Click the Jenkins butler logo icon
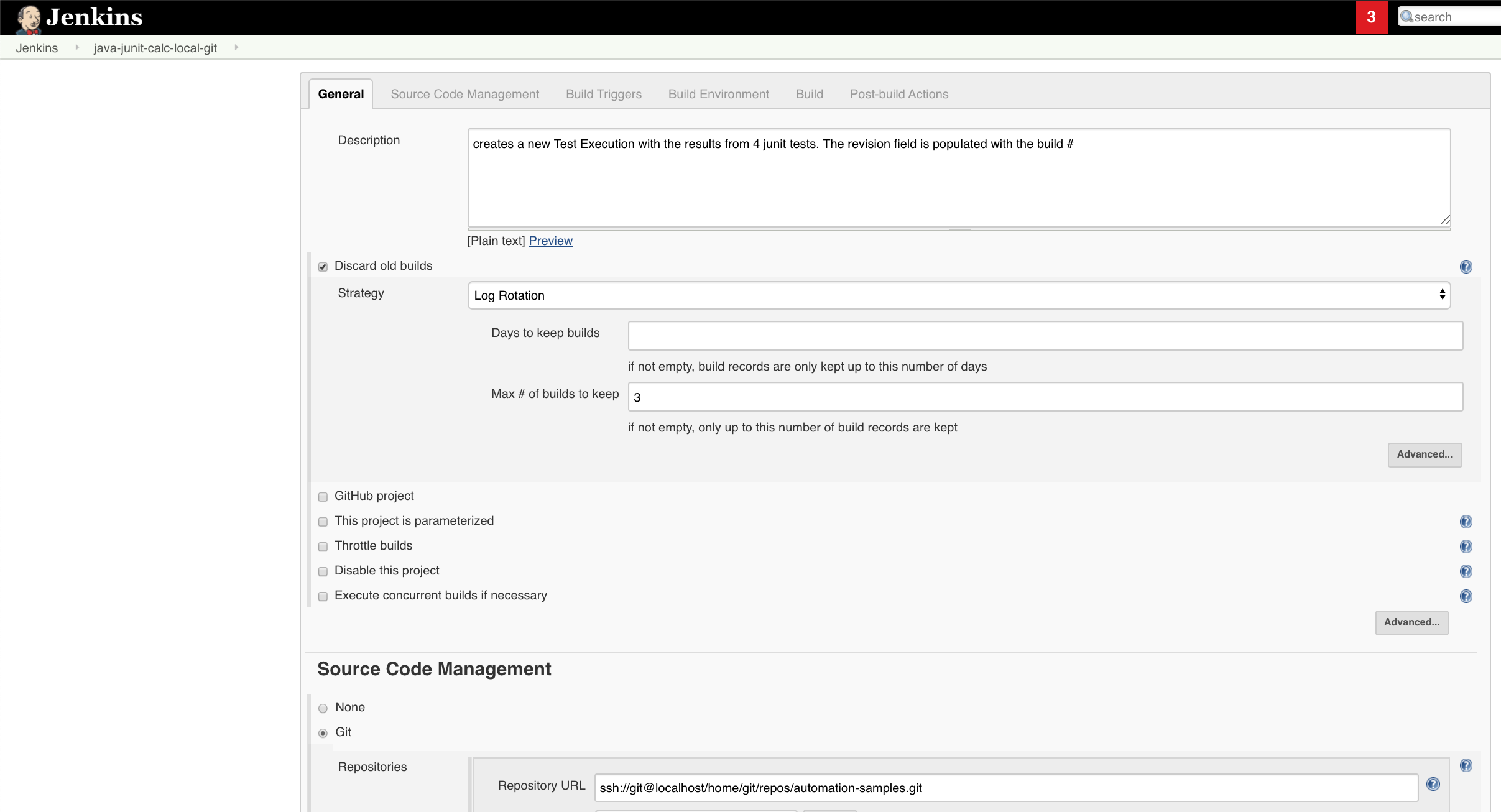Screen dimensions: 1501x812 pyautogui.click(x=28, y=19)
